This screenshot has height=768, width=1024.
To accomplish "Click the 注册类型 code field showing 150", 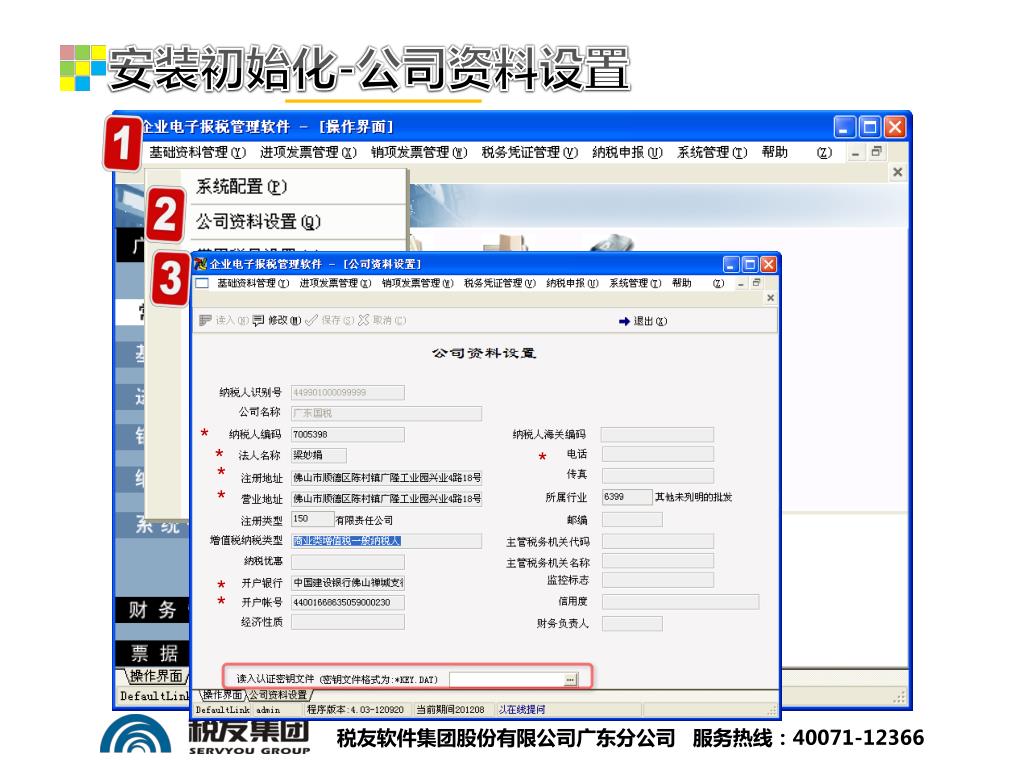I will point(312,519).
